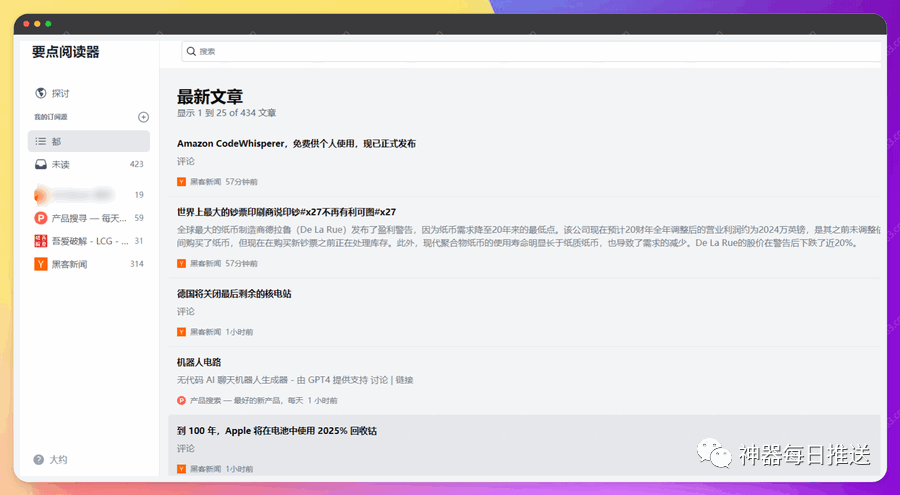Click 黑客新闻 source label under 钞票印刷商 article

205,264
